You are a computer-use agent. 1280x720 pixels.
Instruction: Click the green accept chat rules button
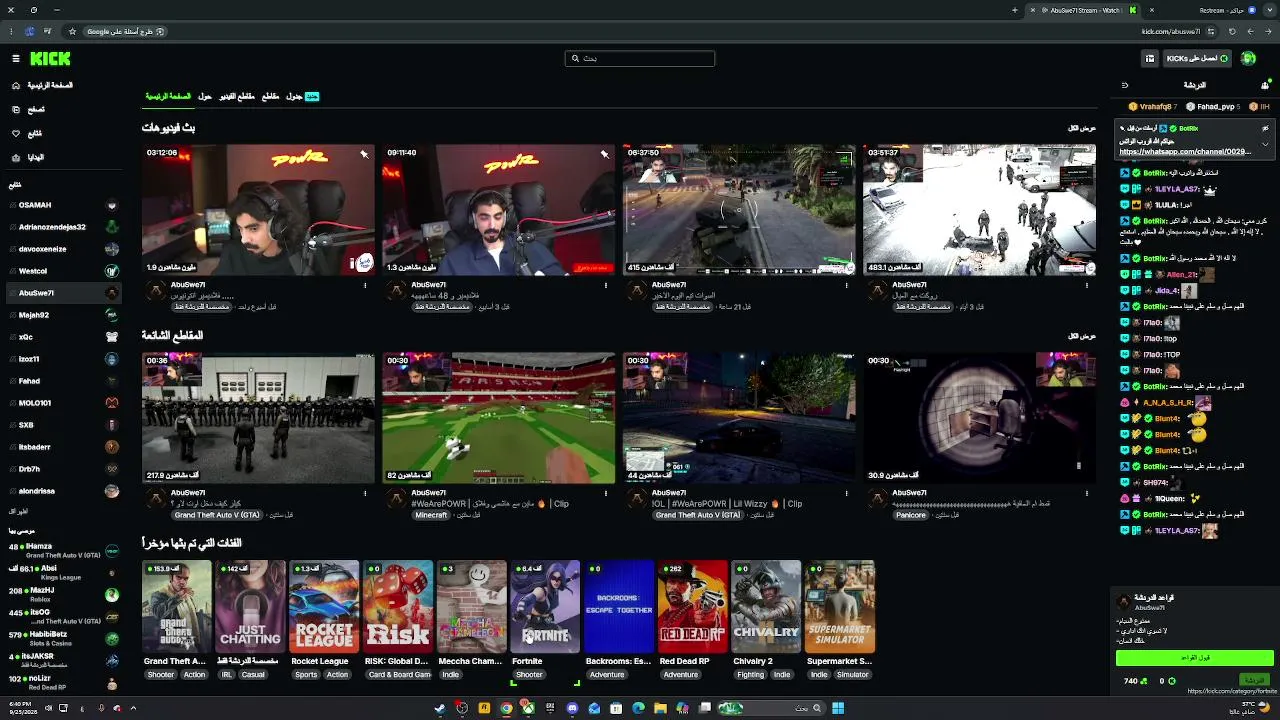1195,658
